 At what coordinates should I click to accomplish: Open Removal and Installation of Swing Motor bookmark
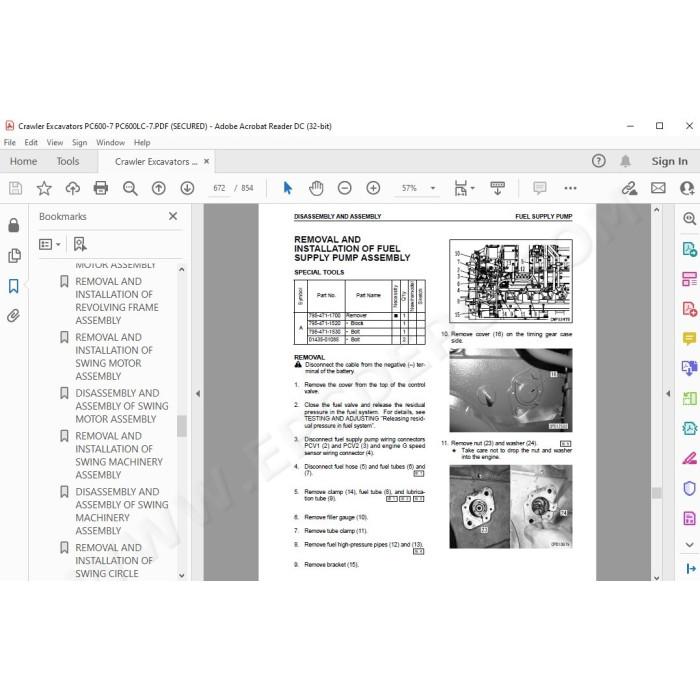[114, 357]
